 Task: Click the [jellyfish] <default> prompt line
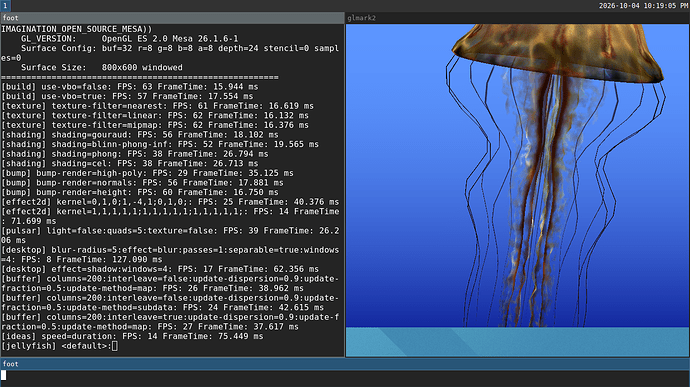59,346
